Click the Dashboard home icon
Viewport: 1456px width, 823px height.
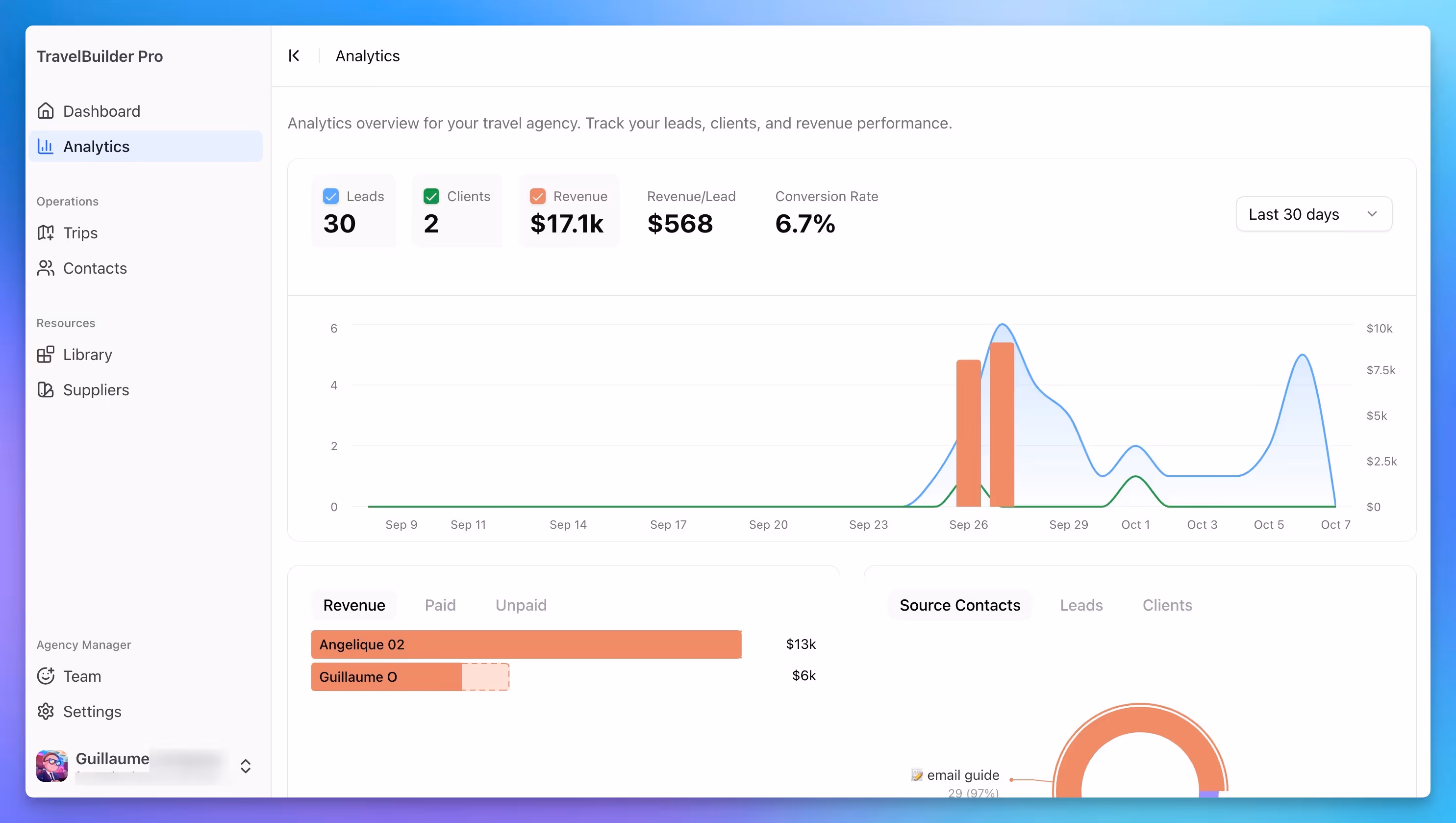[x=45, y=111]
